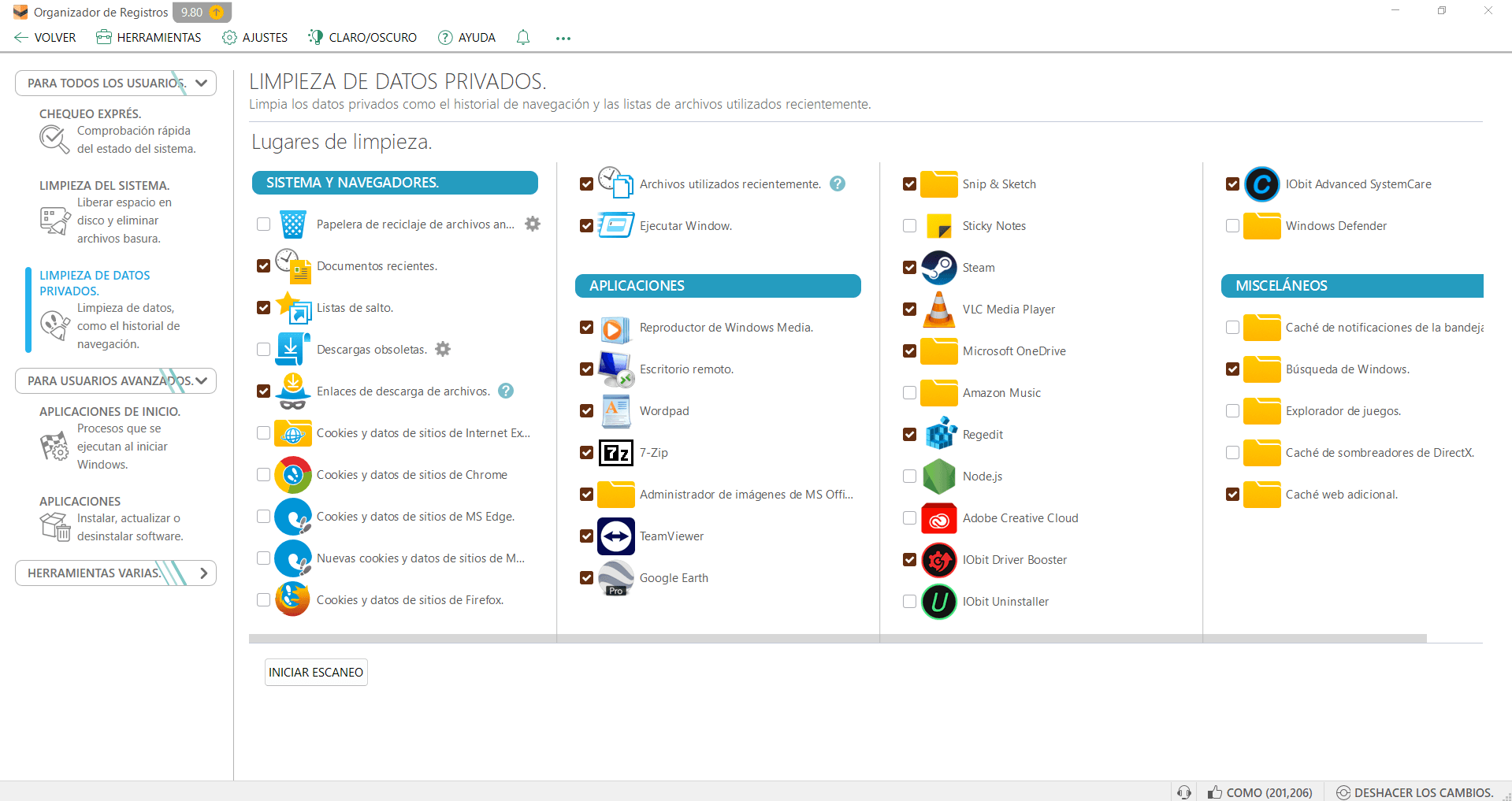Viewport: 1512px width, 801px height.
Task: Click the 7-Zip icon
Action: (616, 453)
